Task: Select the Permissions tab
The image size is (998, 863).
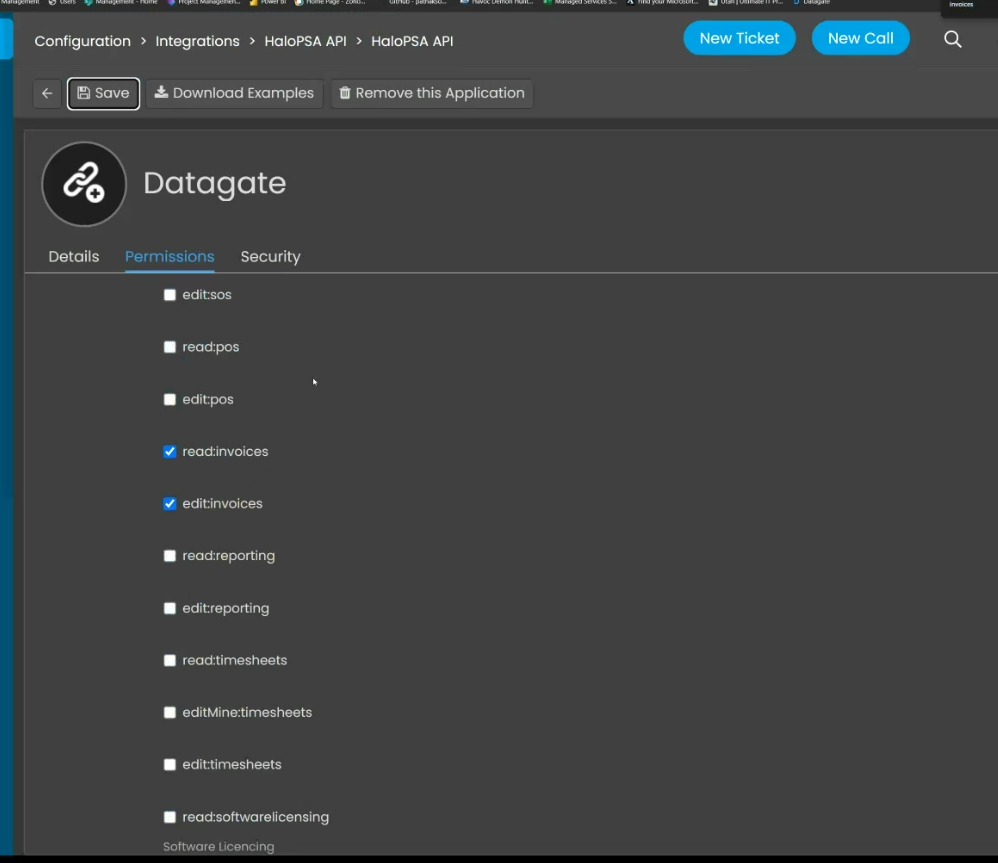Action: 169,257
